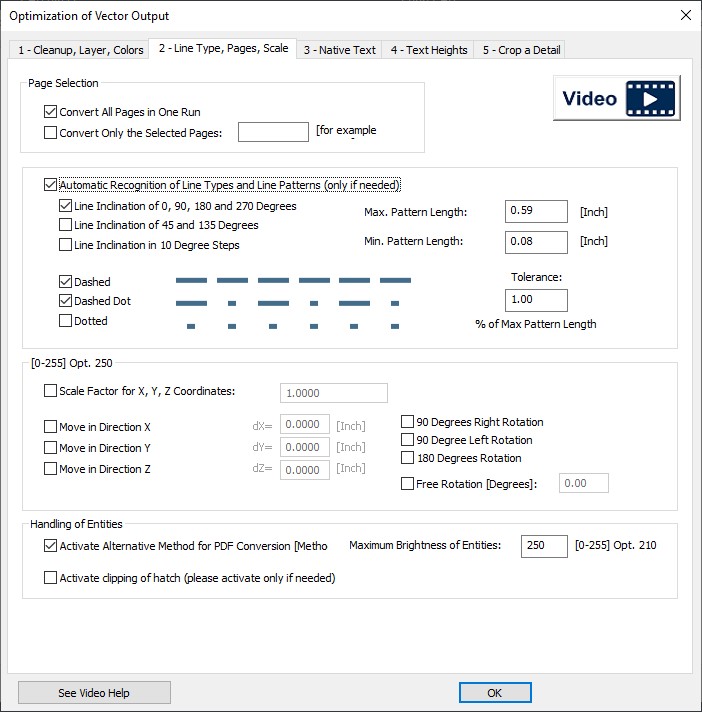This screenshot has width=702, height=712.
Task: Click the 'Tolerance:' label
Action: pos(536,277)
